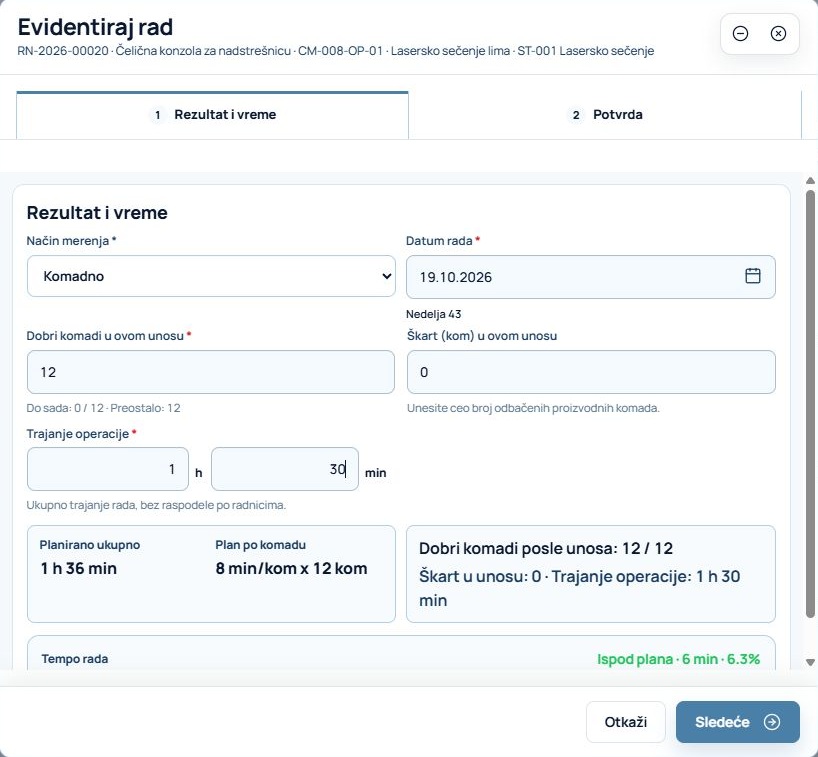Click the 'Unesite ceo broj odbačenih' hint text
The height and width of the screenshot is (757, 818).
point(533,408)
